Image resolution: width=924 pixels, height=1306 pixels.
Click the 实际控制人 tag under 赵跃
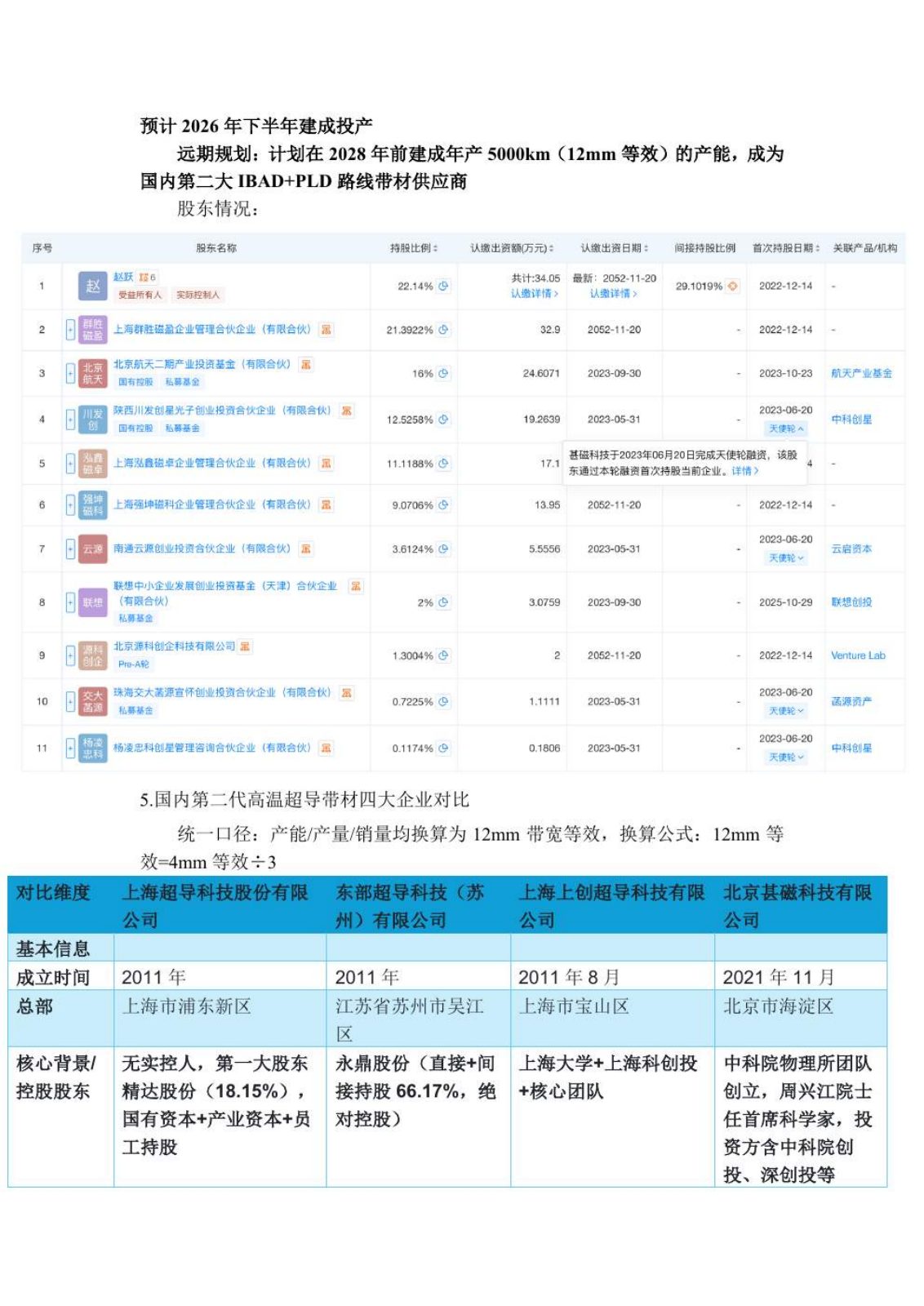pos(198,295)
